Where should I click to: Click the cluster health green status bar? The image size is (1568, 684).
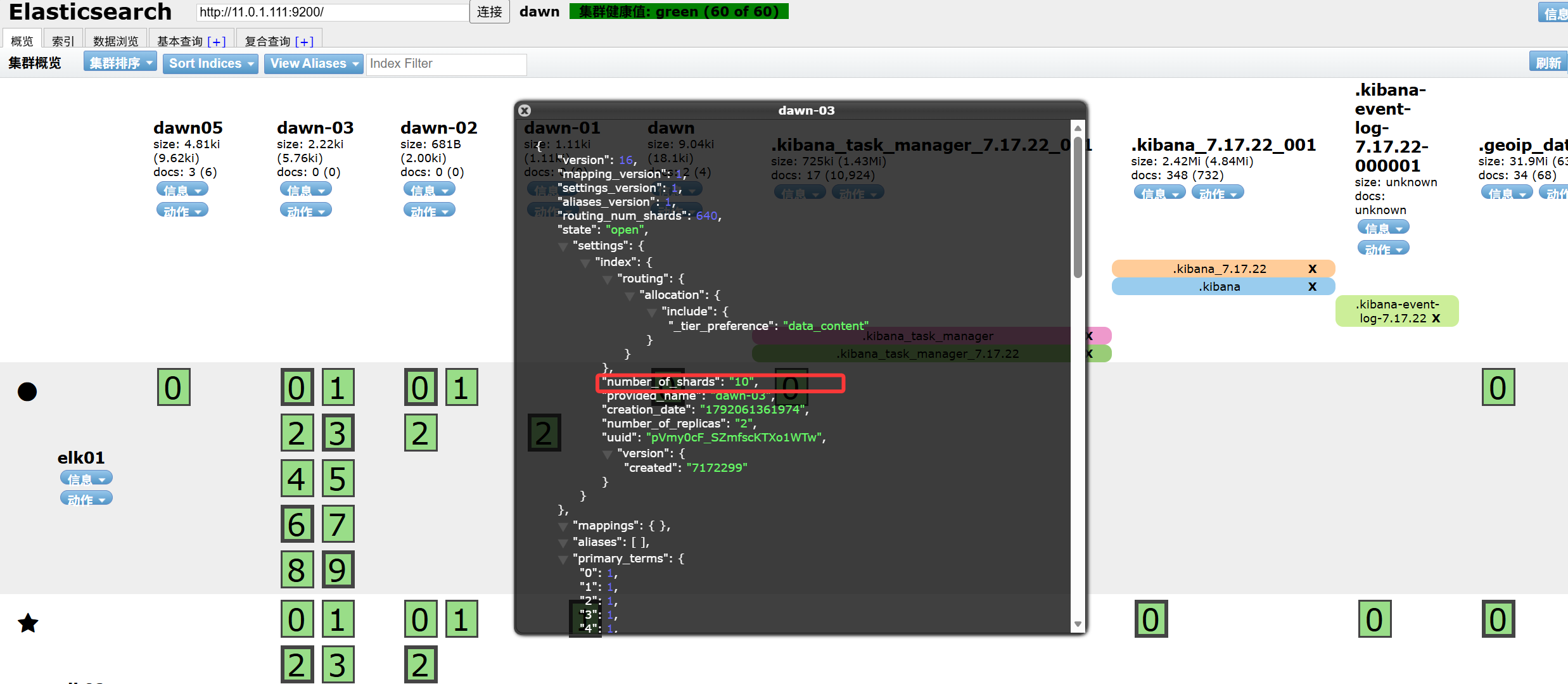679,11
